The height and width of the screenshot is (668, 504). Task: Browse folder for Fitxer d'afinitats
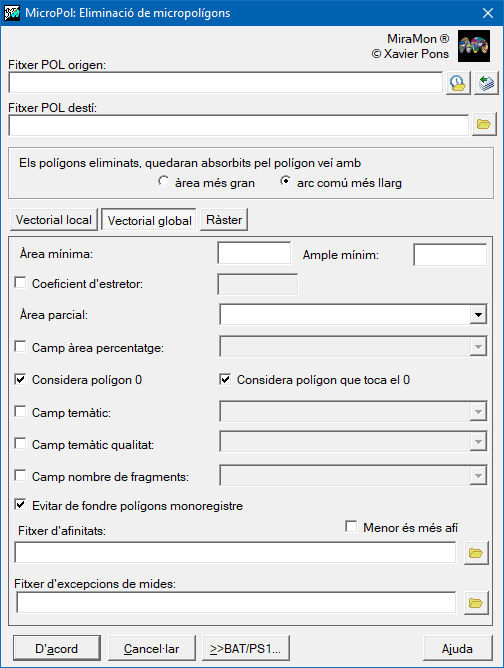(476, 553)
